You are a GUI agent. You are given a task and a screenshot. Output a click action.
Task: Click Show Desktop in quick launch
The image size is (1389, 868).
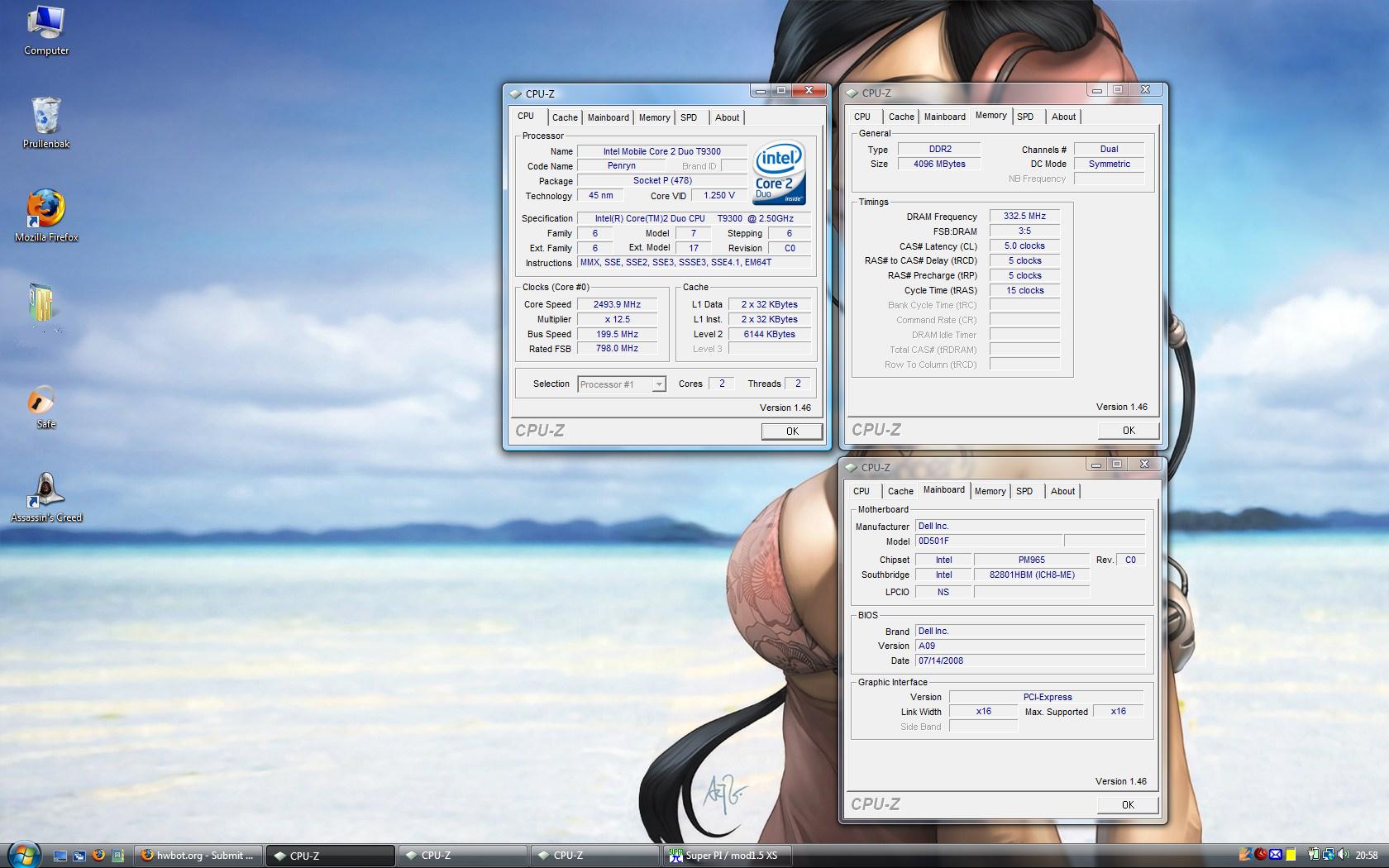[x=60, y=856]
